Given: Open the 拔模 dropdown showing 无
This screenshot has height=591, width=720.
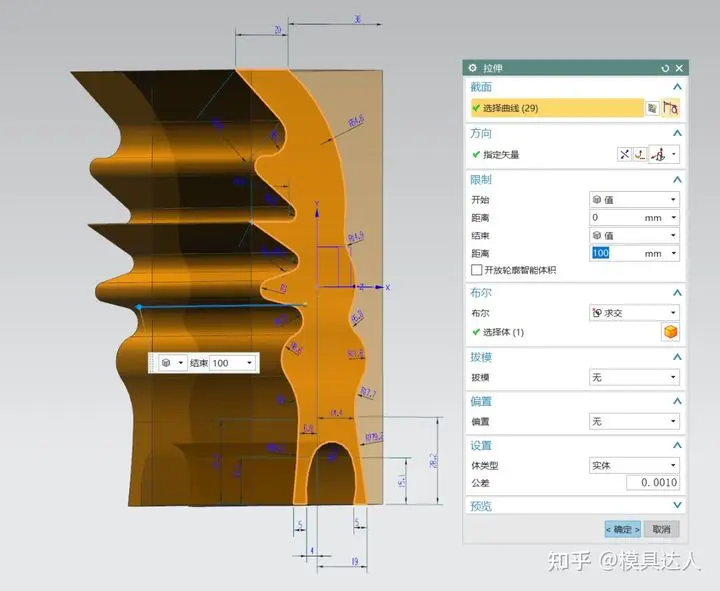Looking at the screenshot, I should [x=634, y=377].
